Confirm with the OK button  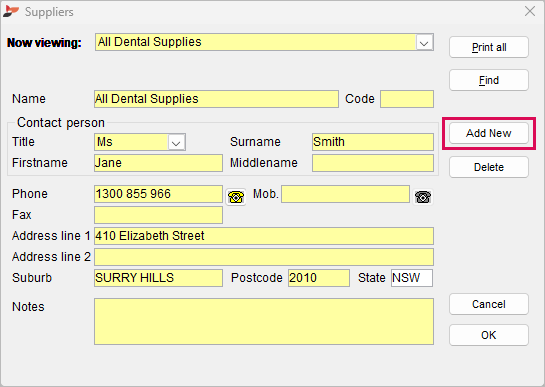(x=489, y=335)
